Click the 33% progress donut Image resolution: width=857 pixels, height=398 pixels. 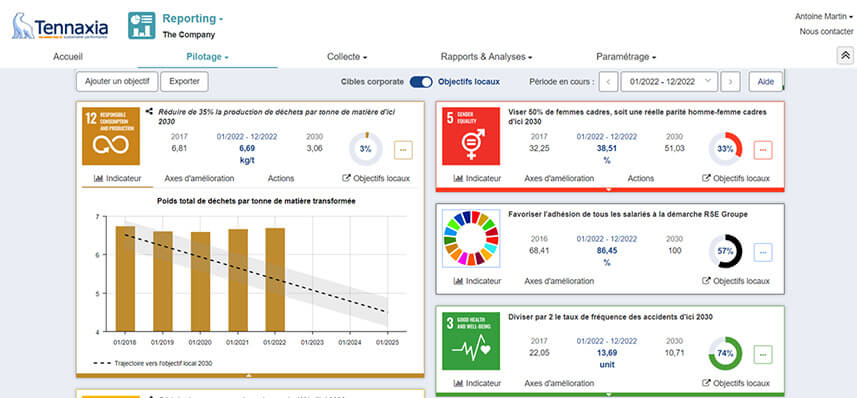[x=725, y=149]
